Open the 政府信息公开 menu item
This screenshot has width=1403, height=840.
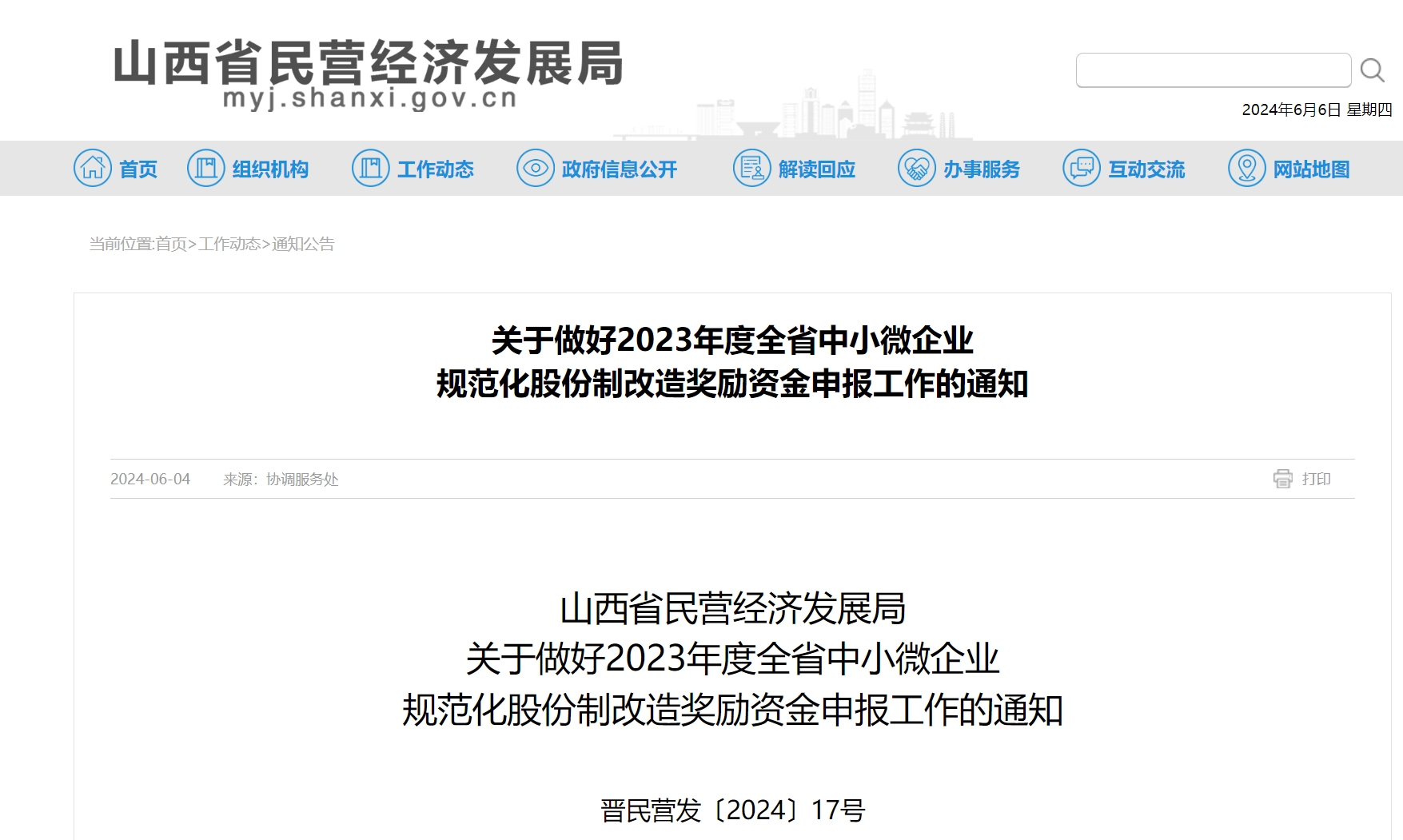pos(620,169)
